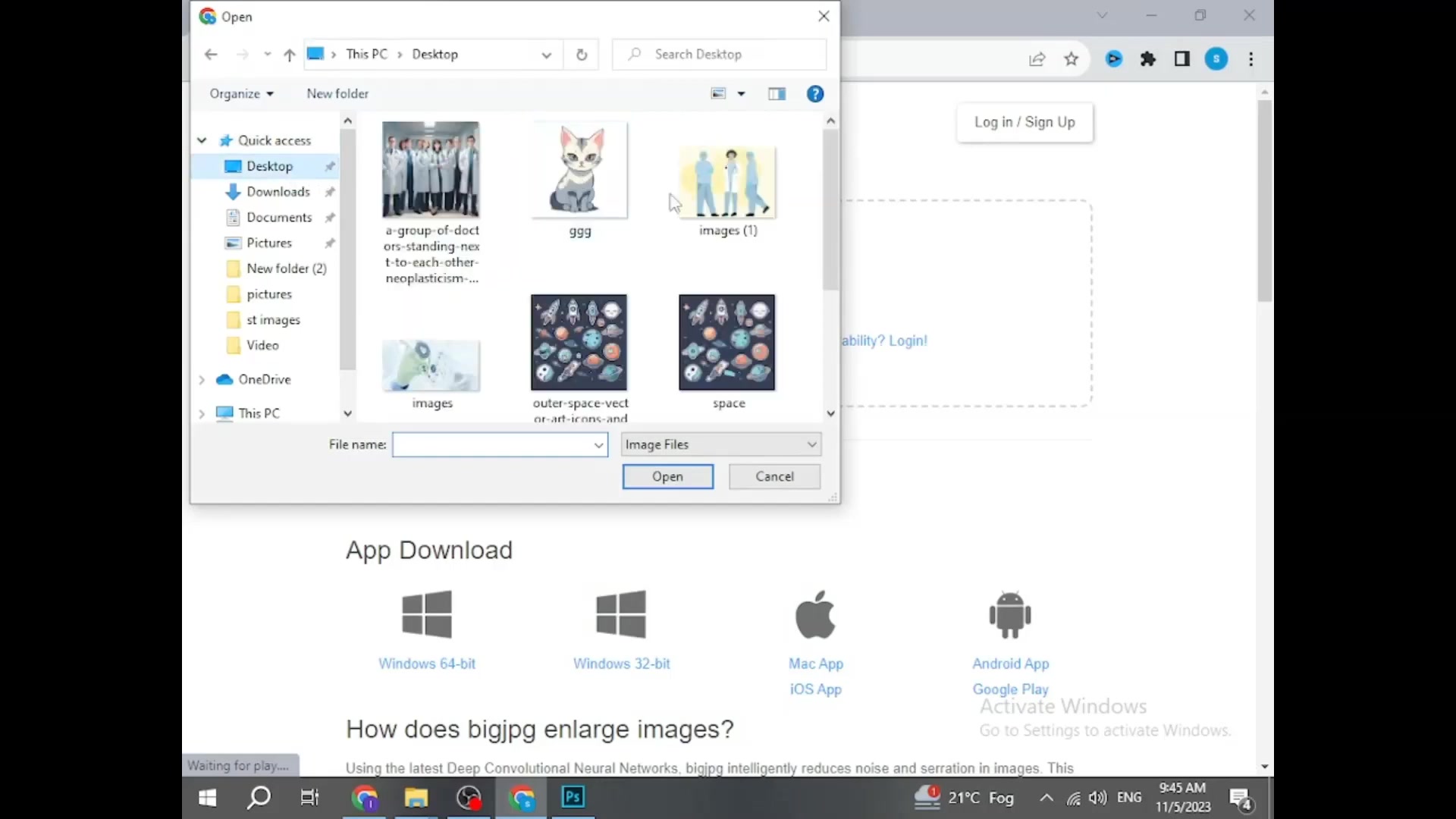
Task: Open the Windows Start menu
Action: click(x=207, y=798)
